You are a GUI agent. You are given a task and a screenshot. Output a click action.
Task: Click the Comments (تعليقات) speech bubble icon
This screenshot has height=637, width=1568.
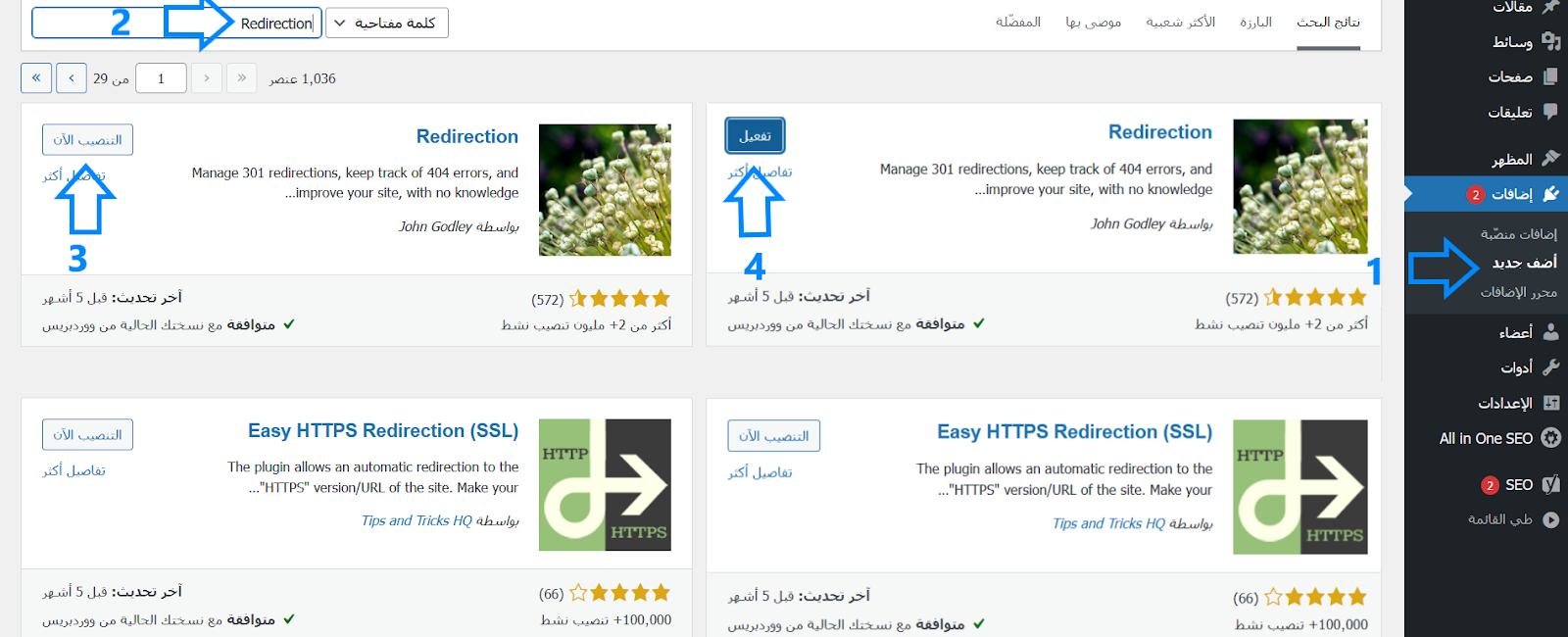[x=1550, y=112]
